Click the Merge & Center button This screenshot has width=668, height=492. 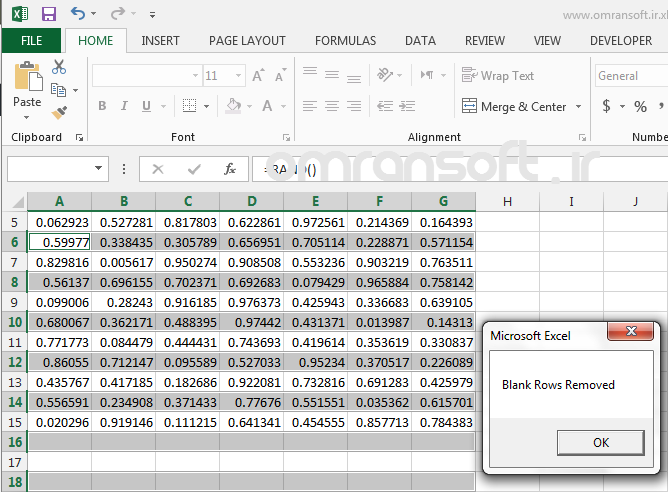(x=514, y=106)
